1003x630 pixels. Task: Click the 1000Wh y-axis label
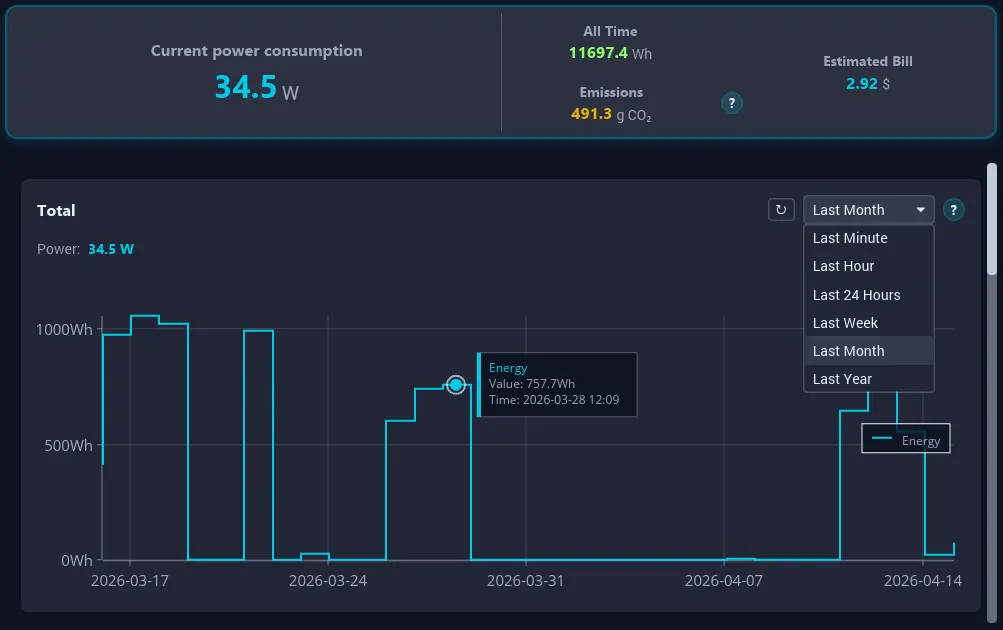click(64, 329)
